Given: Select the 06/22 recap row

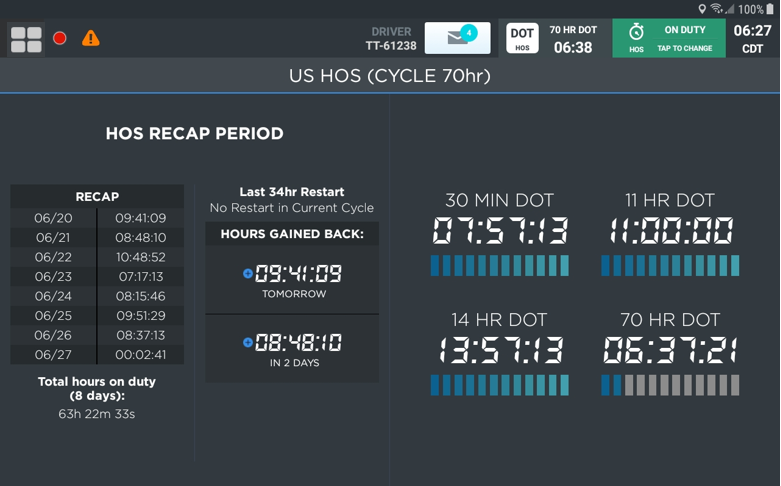Looking at the screenshot, I should point(97,257).
